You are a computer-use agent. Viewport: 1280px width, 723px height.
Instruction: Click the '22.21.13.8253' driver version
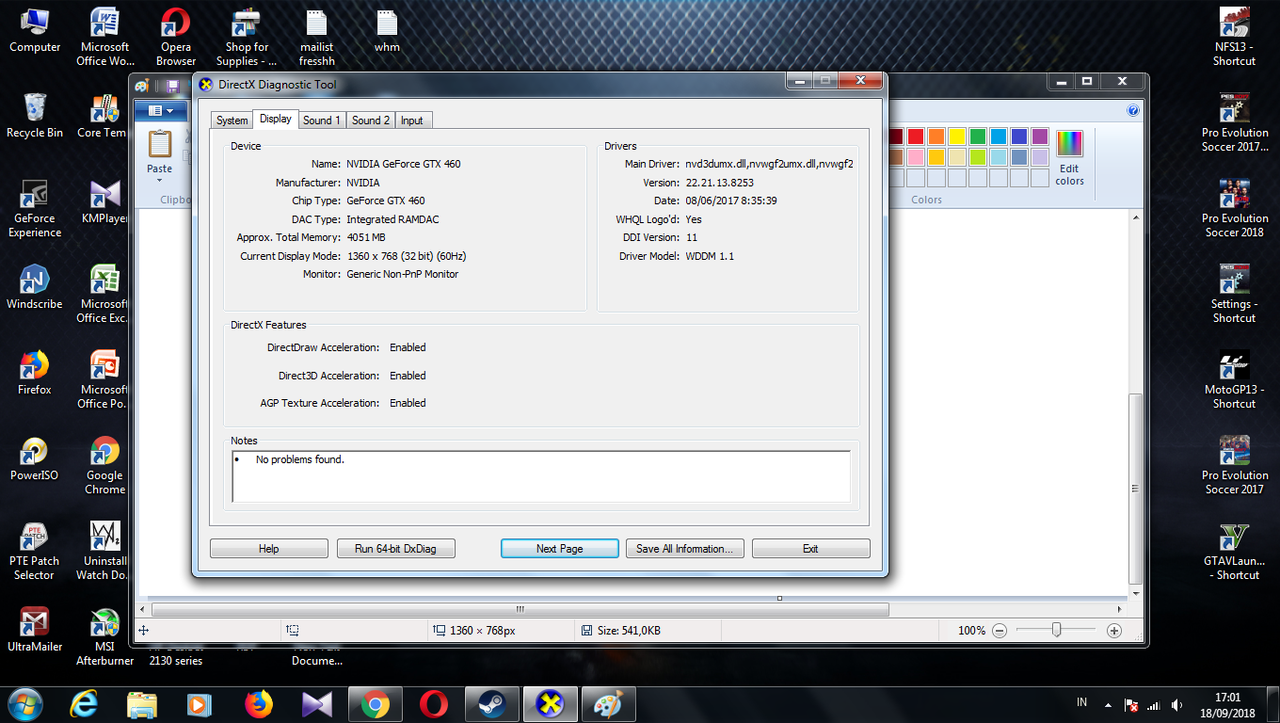pyautogui.click(x=720, y=183)
